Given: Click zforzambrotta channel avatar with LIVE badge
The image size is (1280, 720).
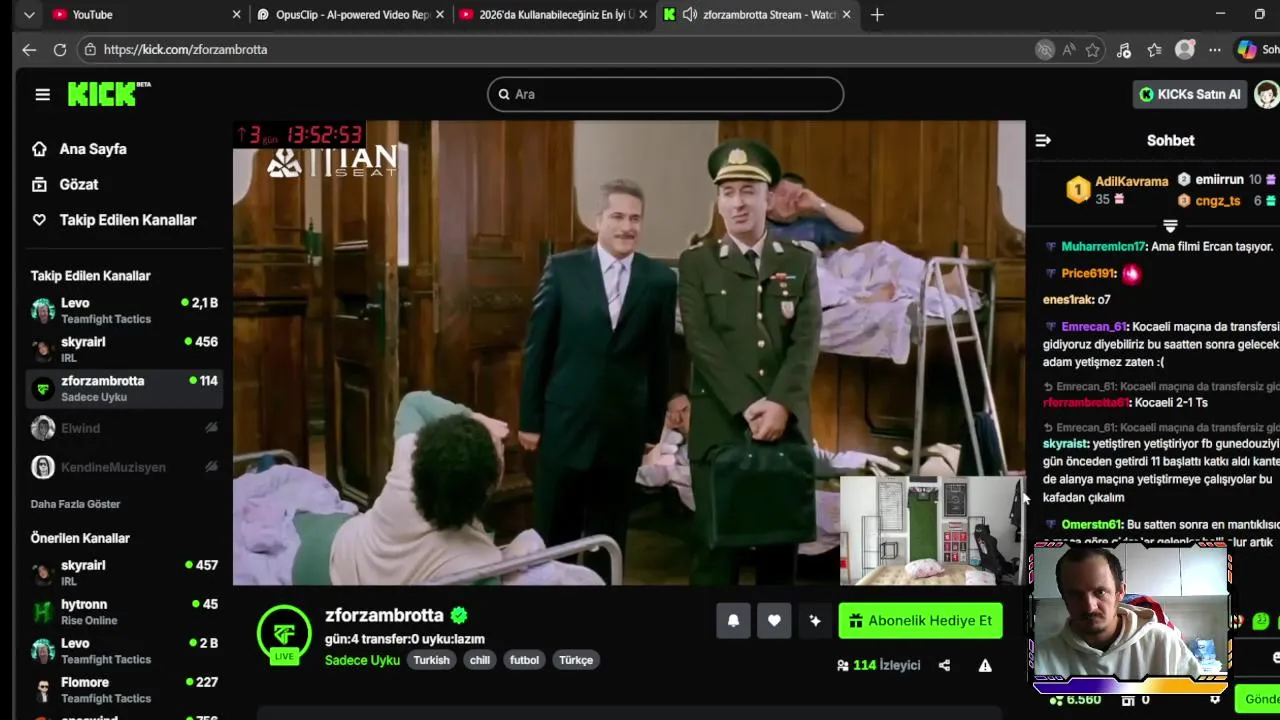Looking at the screenshot, I should (x=284, y=635).
